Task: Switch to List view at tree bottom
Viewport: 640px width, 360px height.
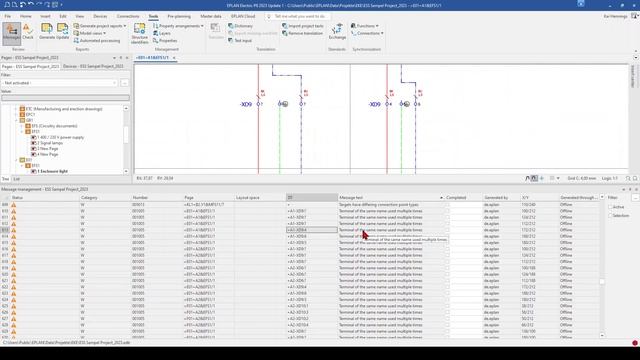Action: pyautogui.click(x=16, y=179)
